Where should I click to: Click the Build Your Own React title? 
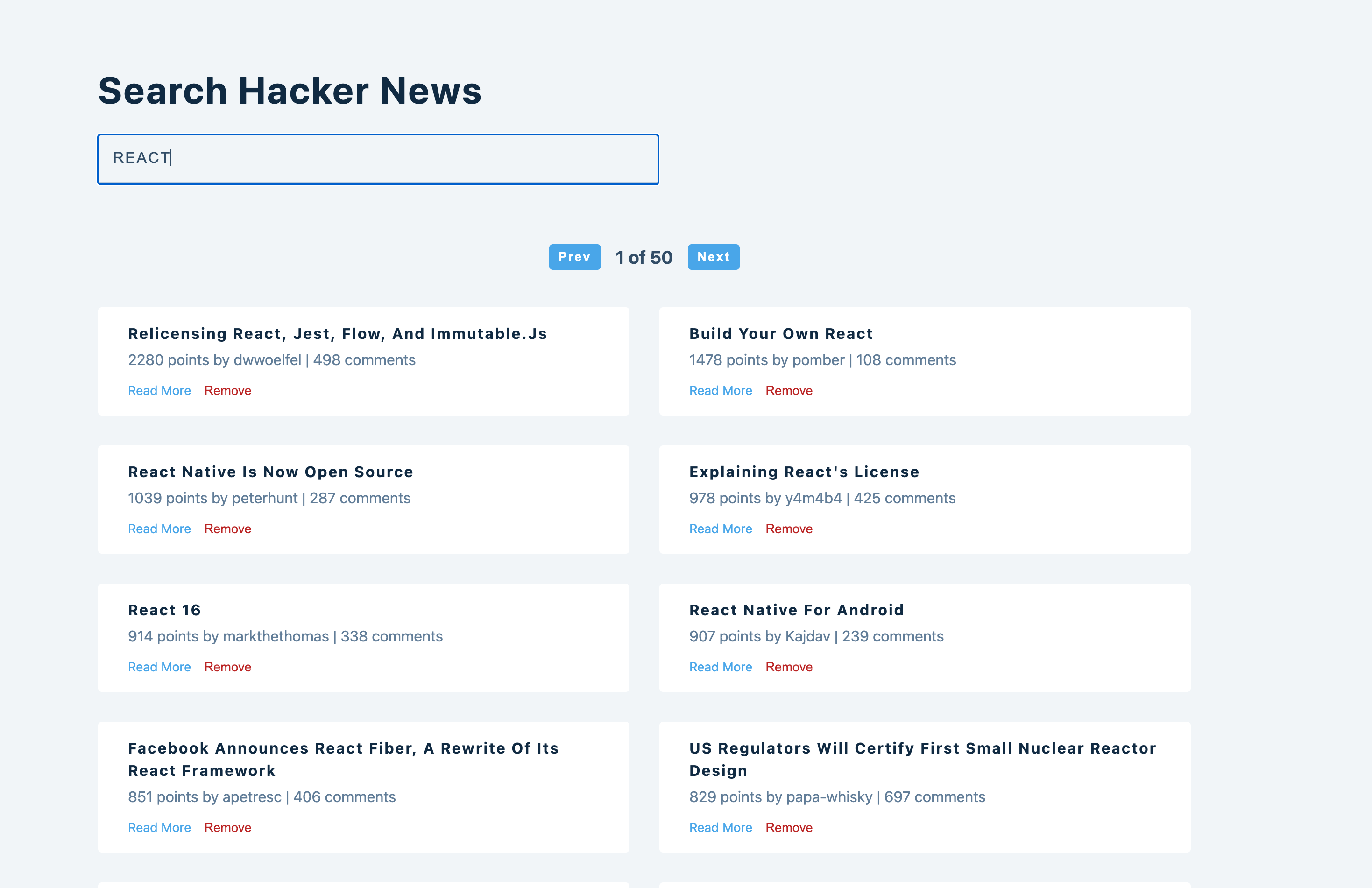781,334
